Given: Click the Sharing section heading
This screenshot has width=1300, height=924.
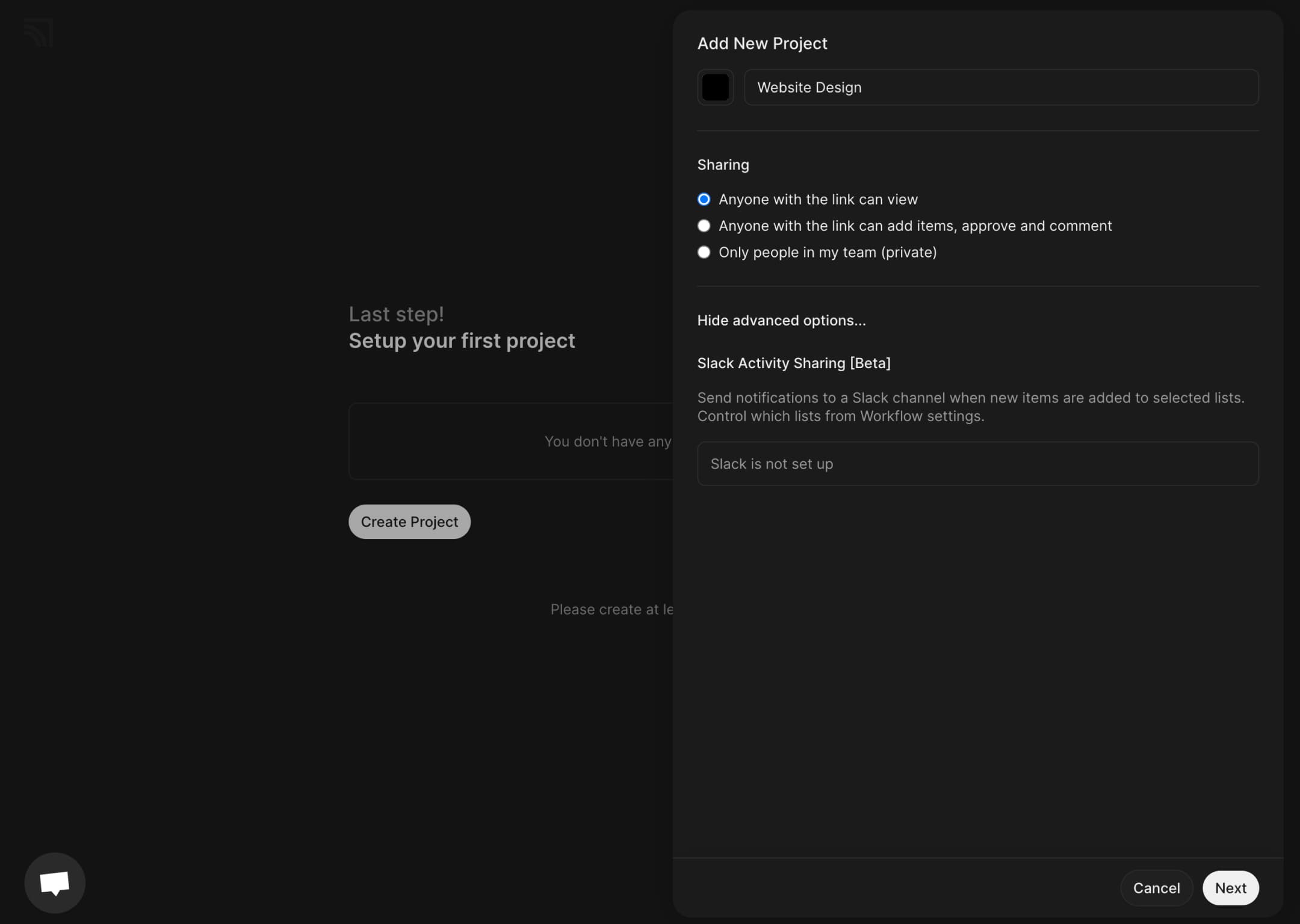Looking at the screenshot, I should pos(723,165).
